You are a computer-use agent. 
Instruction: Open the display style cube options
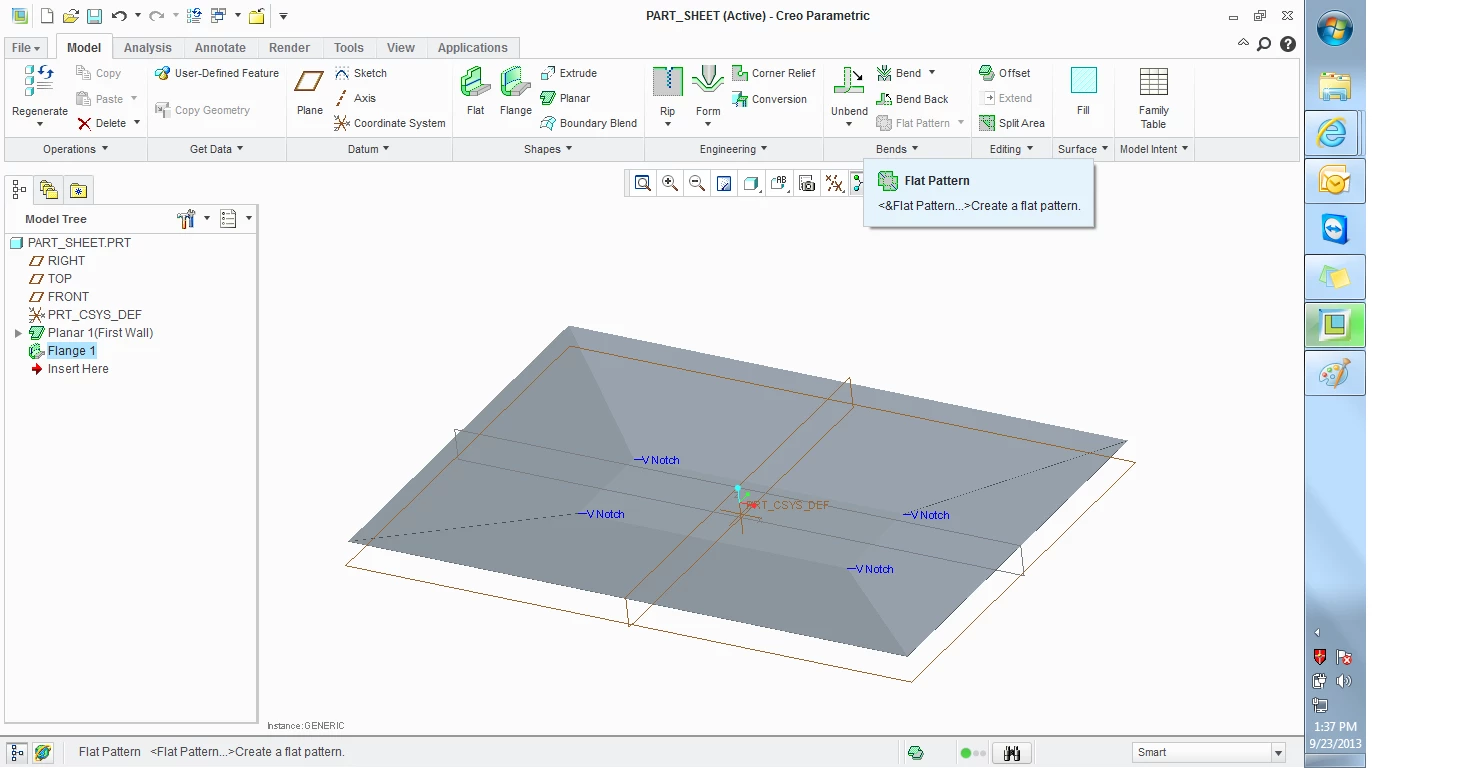point(752,183)
